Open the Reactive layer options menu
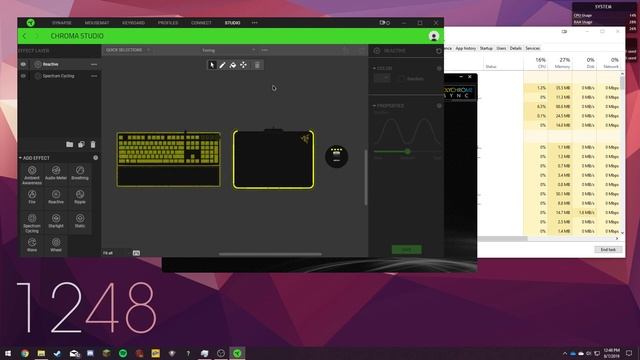The image size is (640, 360). (94, 64)
